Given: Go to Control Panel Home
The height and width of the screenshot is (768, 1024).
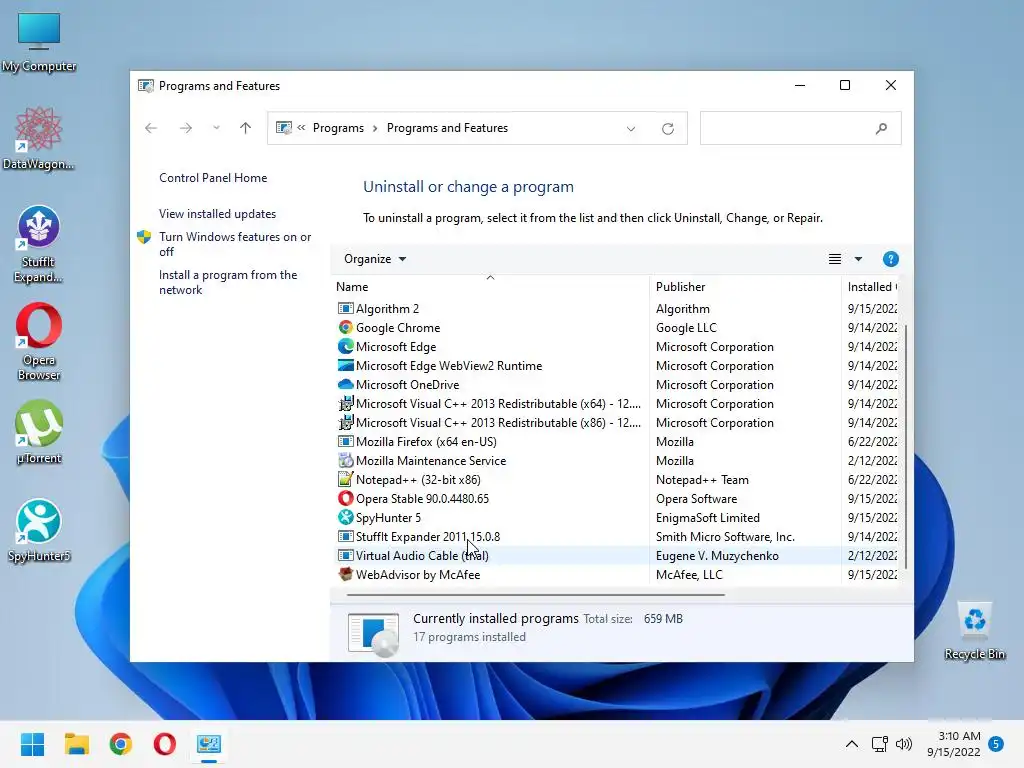Looking at the screenshot, I should (x=213, y=178).
